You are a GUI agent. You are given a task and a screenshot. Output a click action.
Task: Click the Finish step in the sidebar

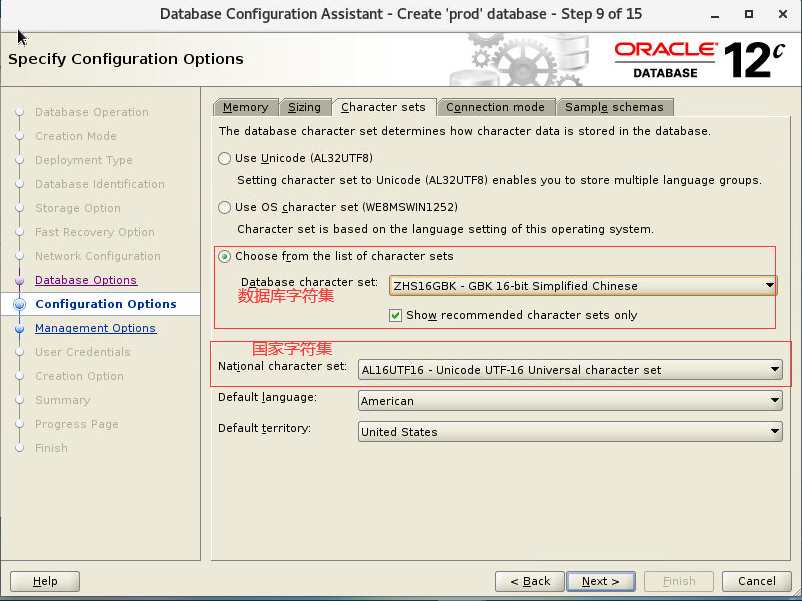51,449
